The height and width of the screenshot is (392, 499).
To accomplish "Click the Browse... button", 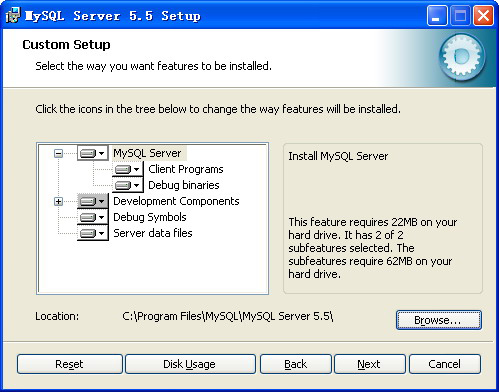I will coord(439,320).
